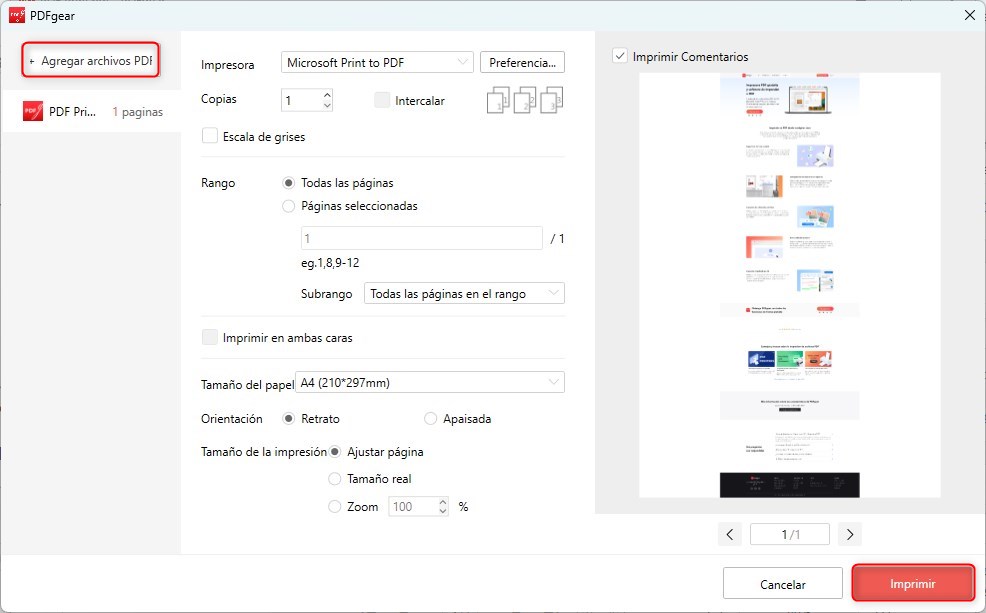Click the page number field below the preview
Viewport: 986px width, 613px height.
click(789, 534)
